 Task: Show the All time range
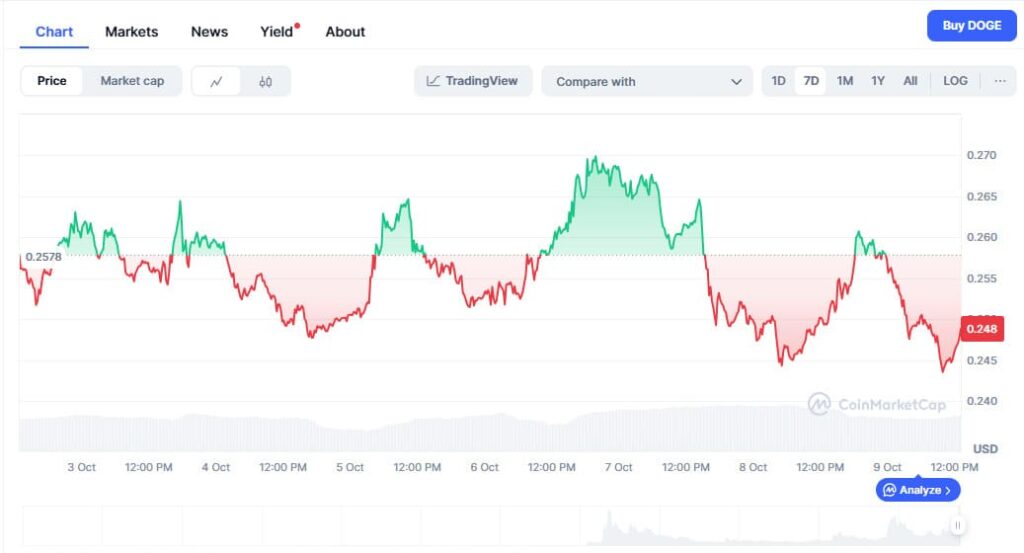[910, 81]
